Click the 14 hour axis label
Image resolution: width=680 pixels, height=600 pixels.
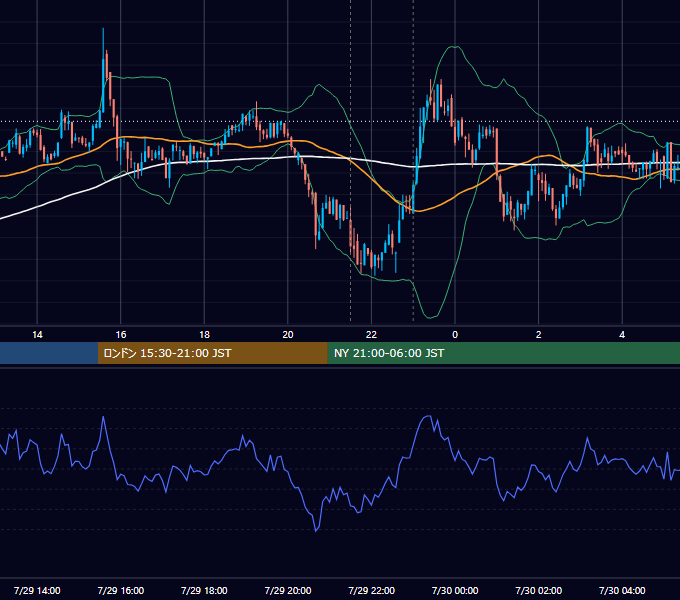[37, 335]
